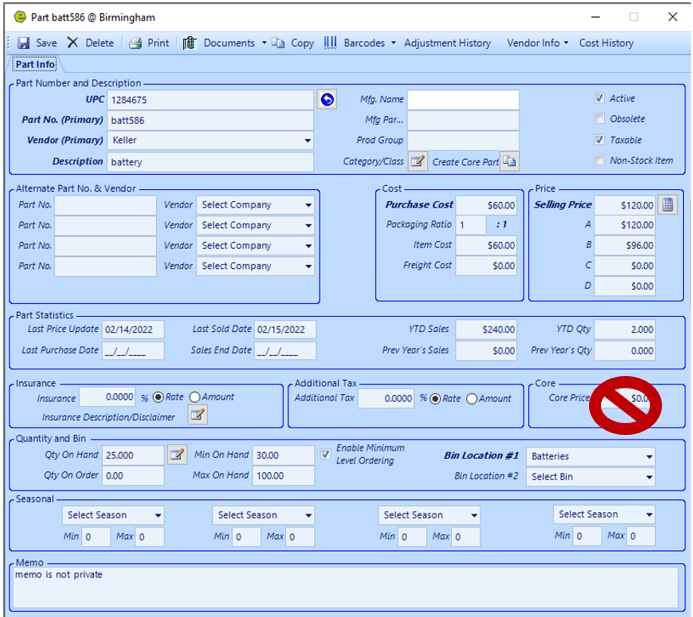This screenshot has height=617, width=693.
Task: Click the Description field containing battery
Action: pos(209,162)
